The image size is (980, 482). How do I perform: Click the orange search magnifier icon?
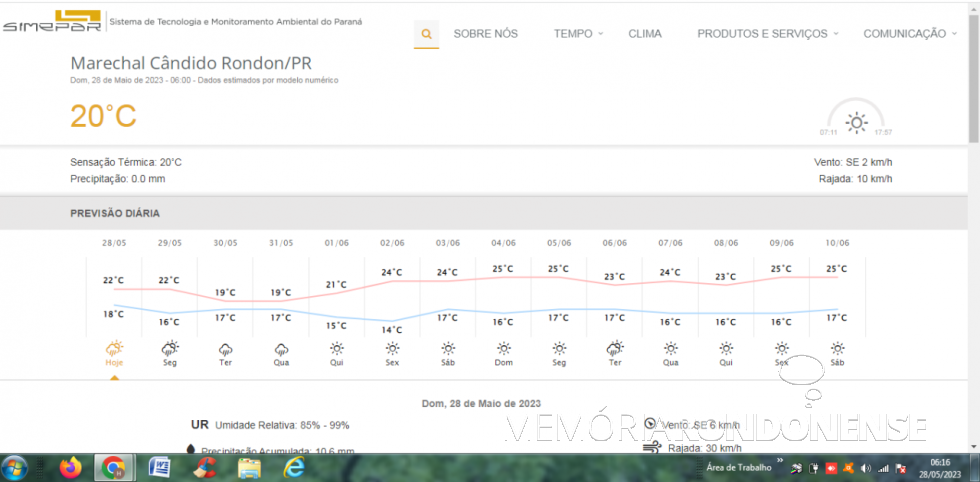[x=427, y=34]
